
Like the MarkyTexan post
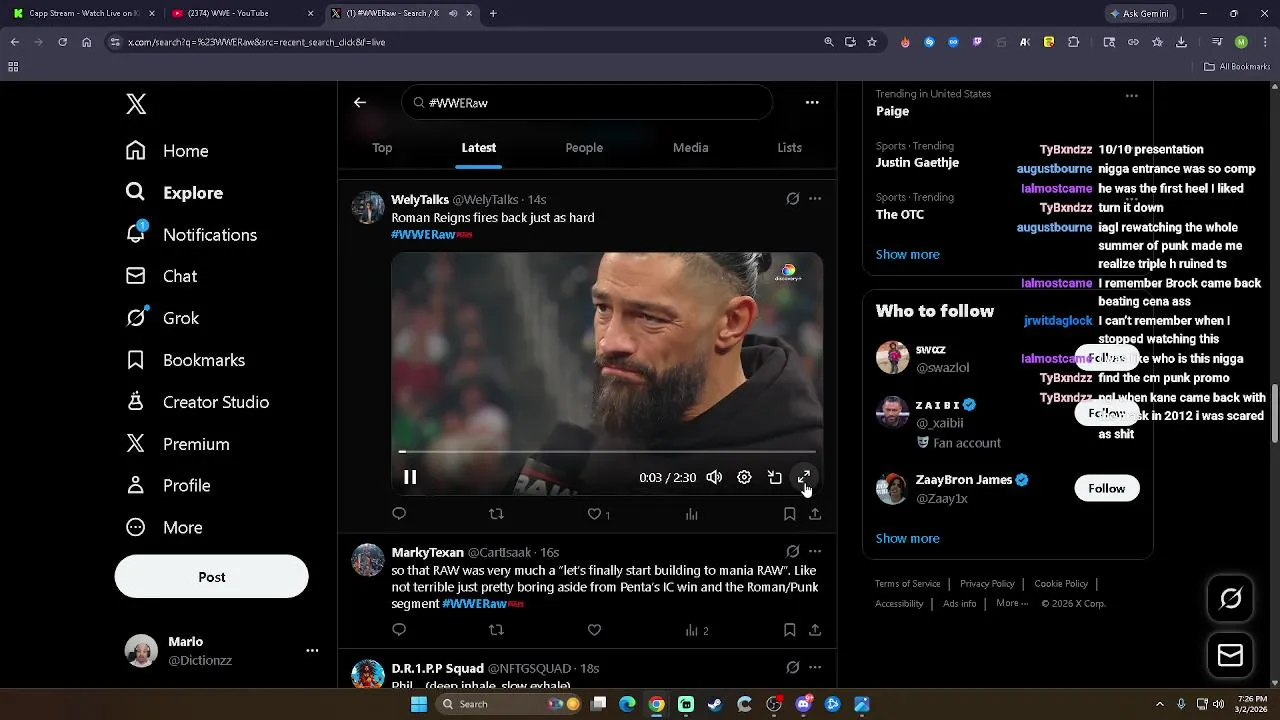[594, 630]
